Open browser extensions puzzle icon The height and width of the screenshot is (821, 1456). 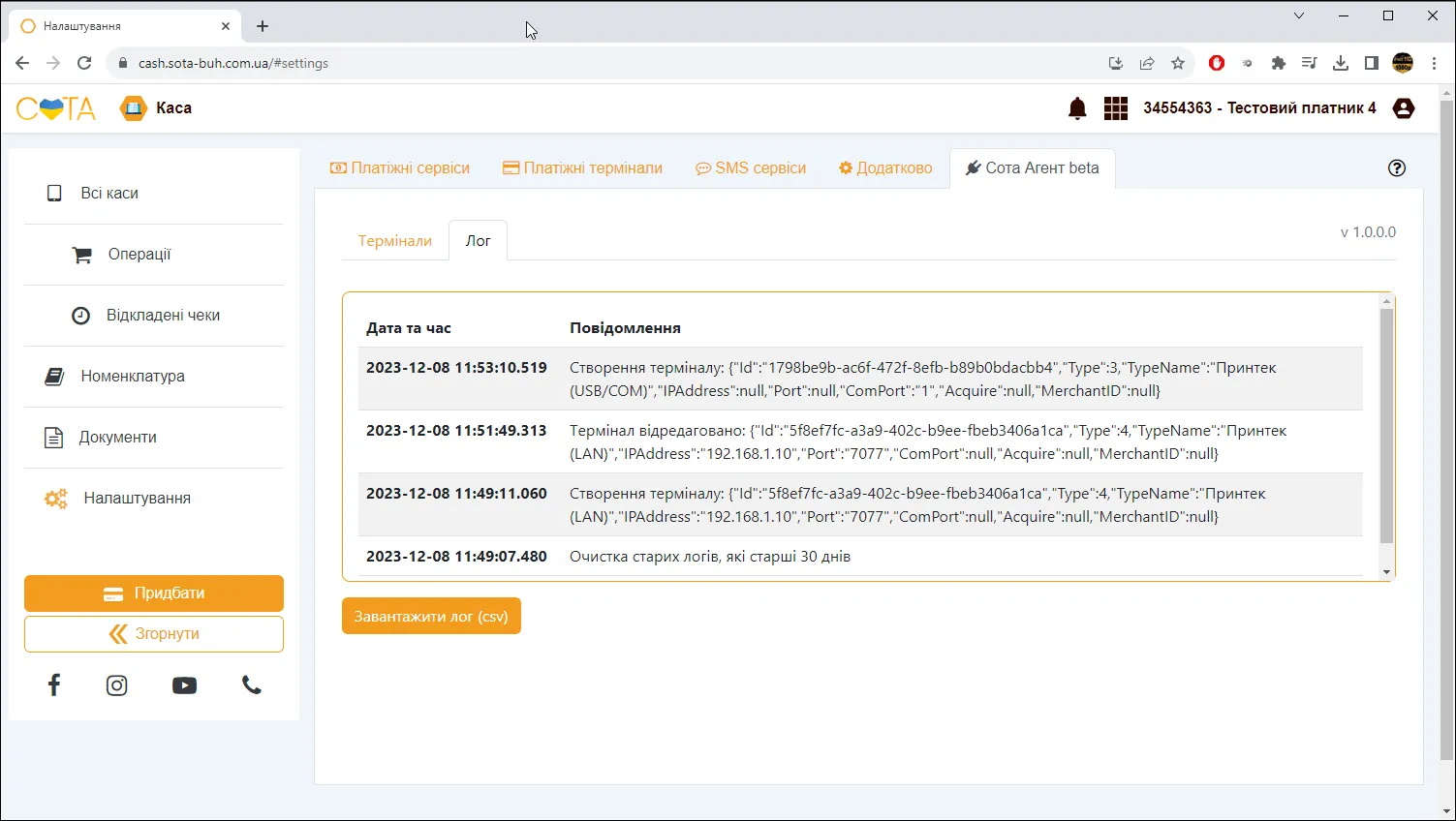coord(1279,63)
